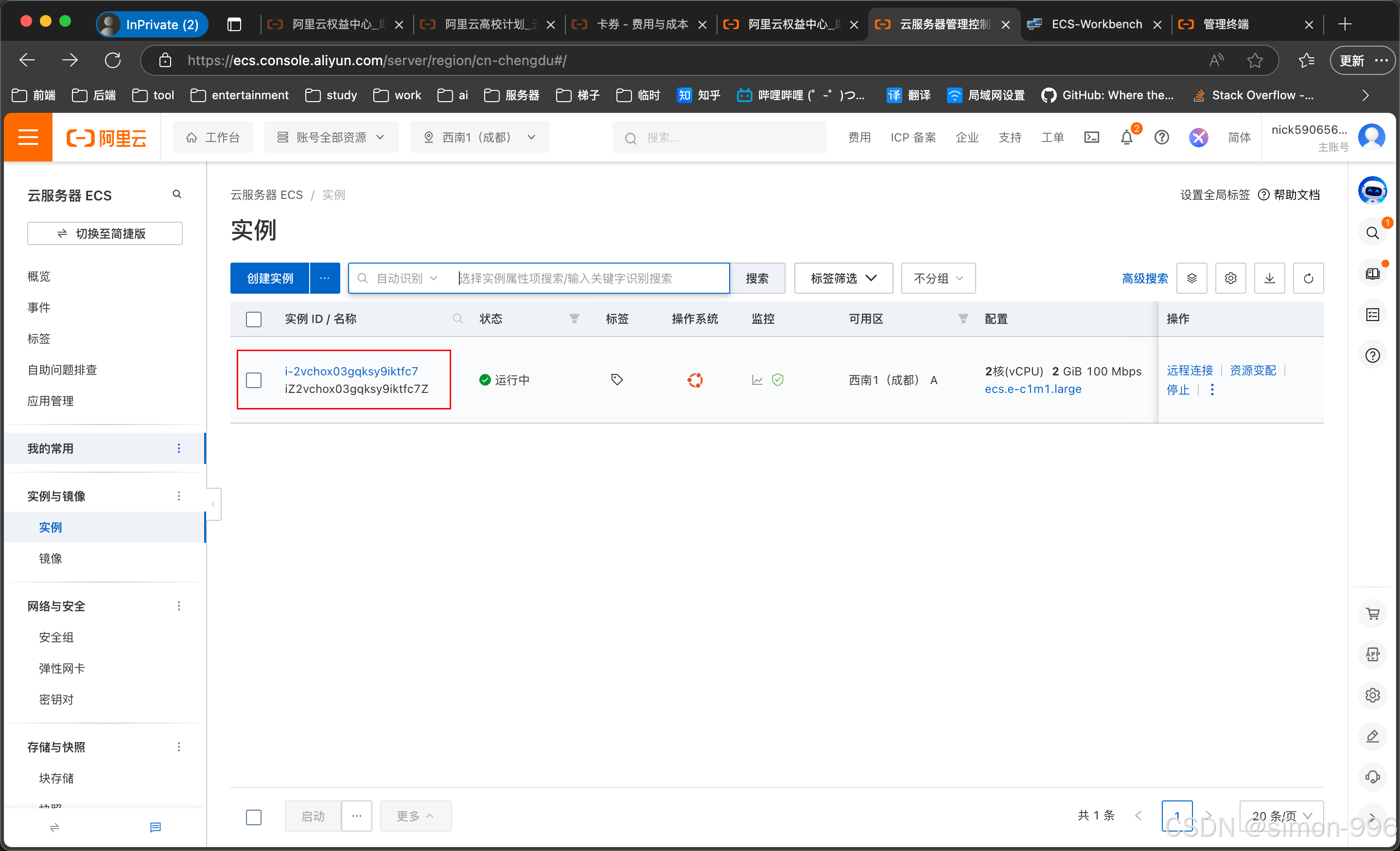Viewport: 1400px width, 851px height.
Task: Refresh the instance list
Action: coord(1308,278)
